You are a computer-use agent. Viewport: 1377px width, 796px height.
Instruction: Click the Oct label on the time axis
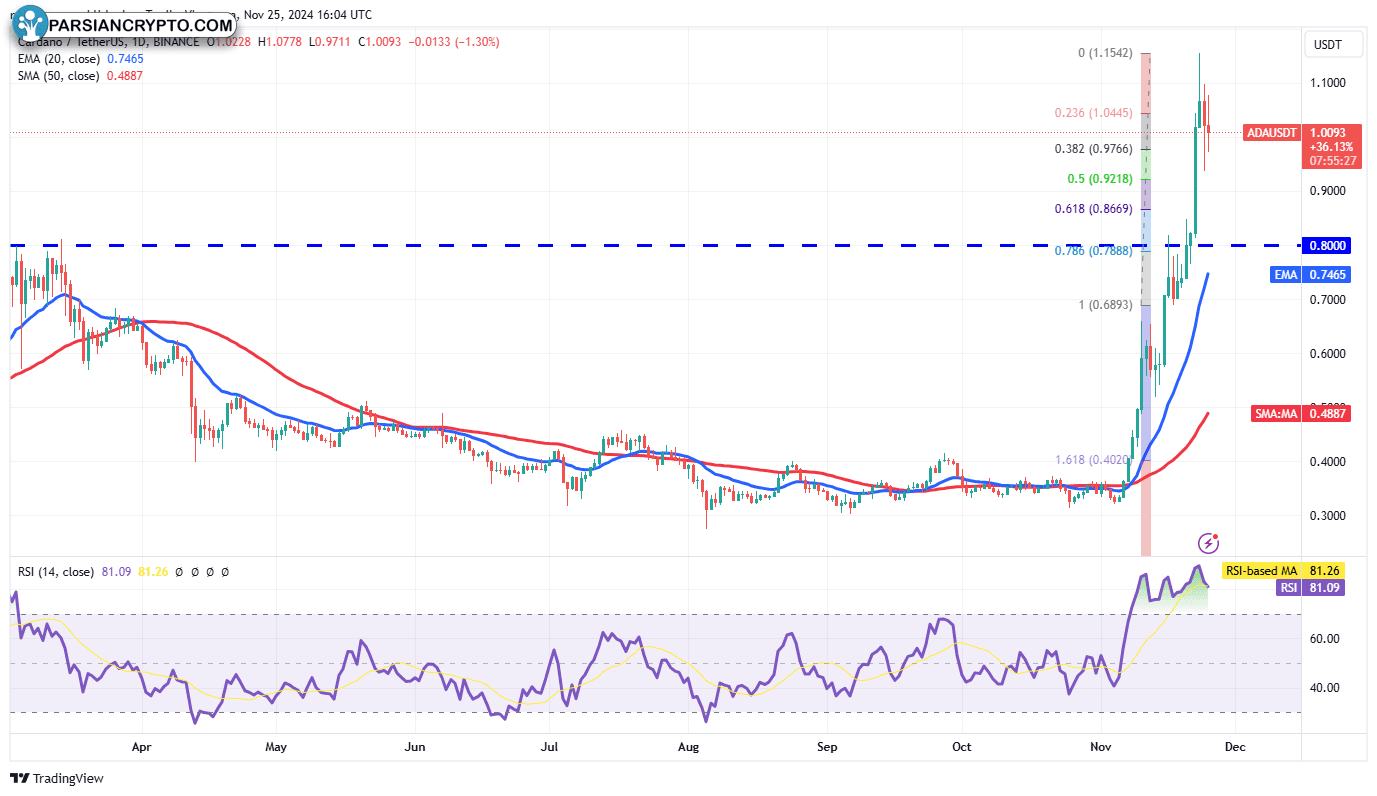pos(962,746)
